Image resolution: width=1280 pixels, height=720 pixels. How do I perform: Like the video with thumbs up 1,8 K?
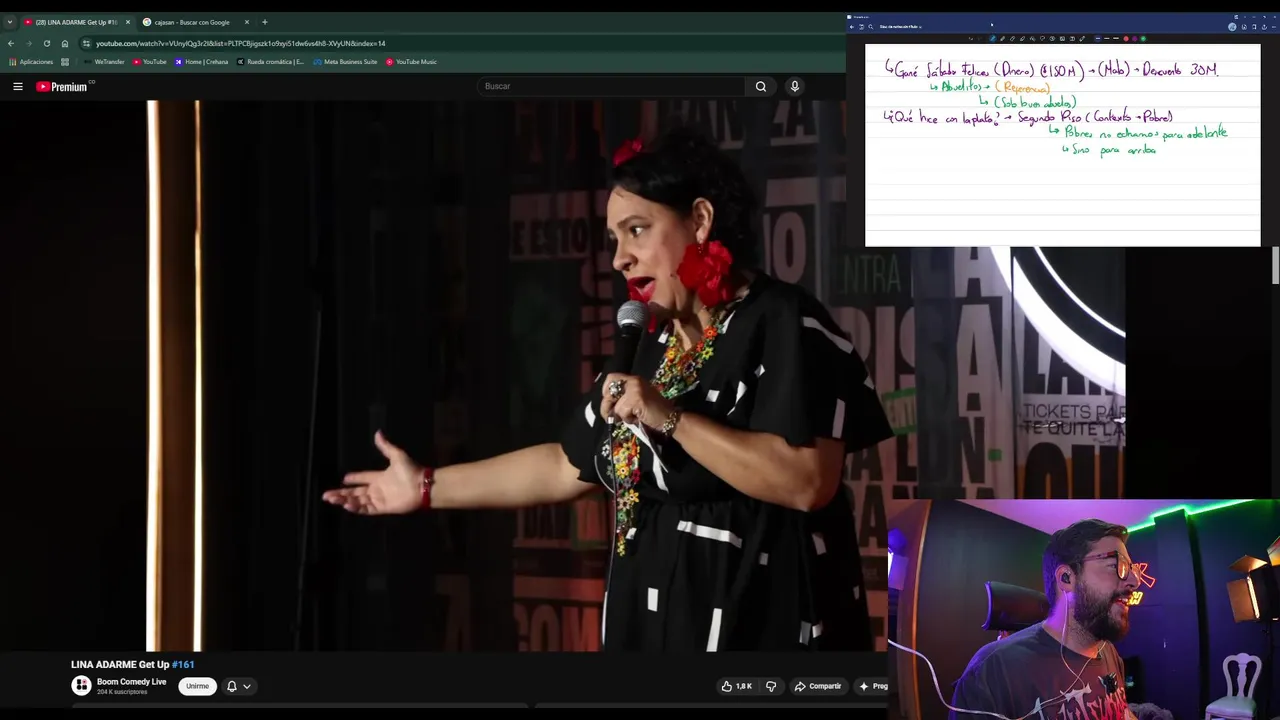tap(737, 686)
